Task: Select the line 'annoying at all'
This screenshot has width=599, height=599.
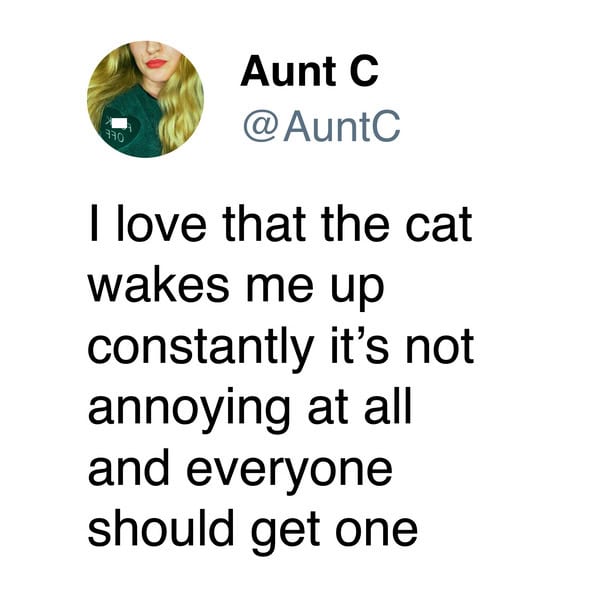Action: pyautogui.click(x=250, y=411)
